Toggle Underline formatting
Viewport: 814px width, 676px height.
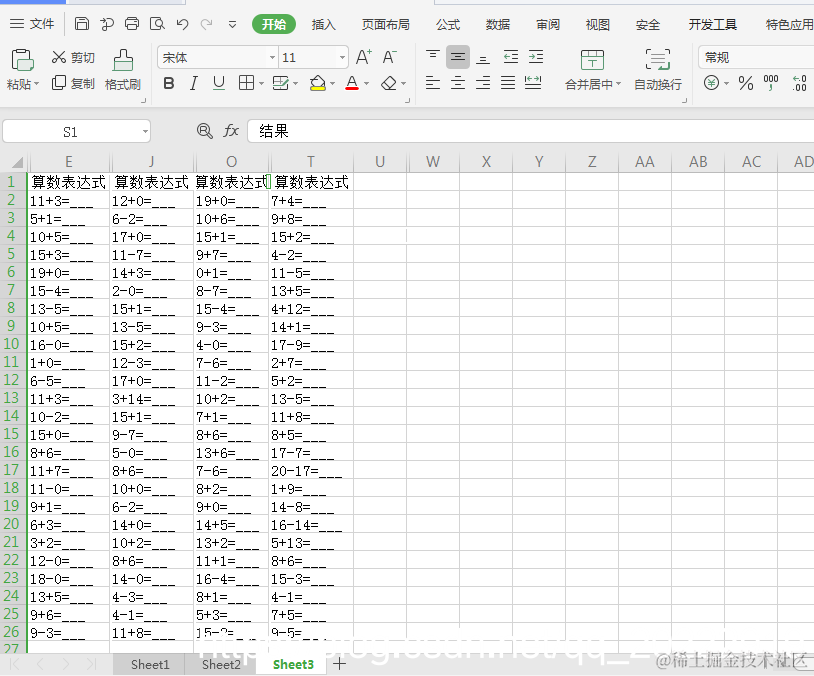pos(219,83)
